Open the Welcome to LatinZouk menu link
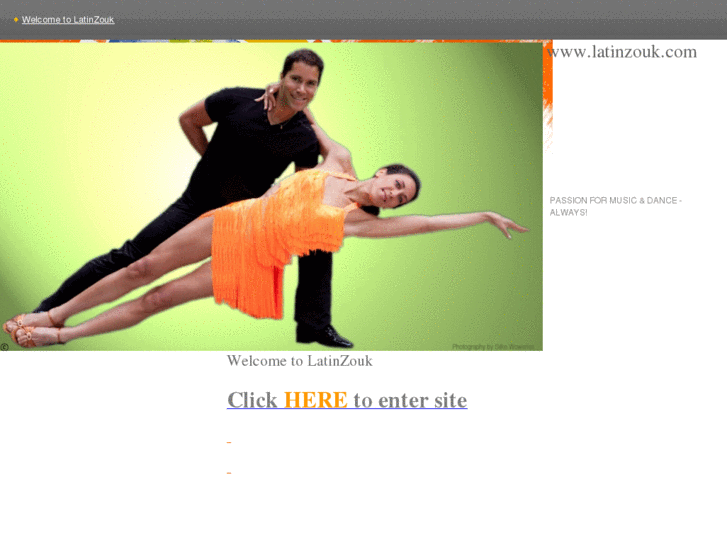 pos(68,19)
